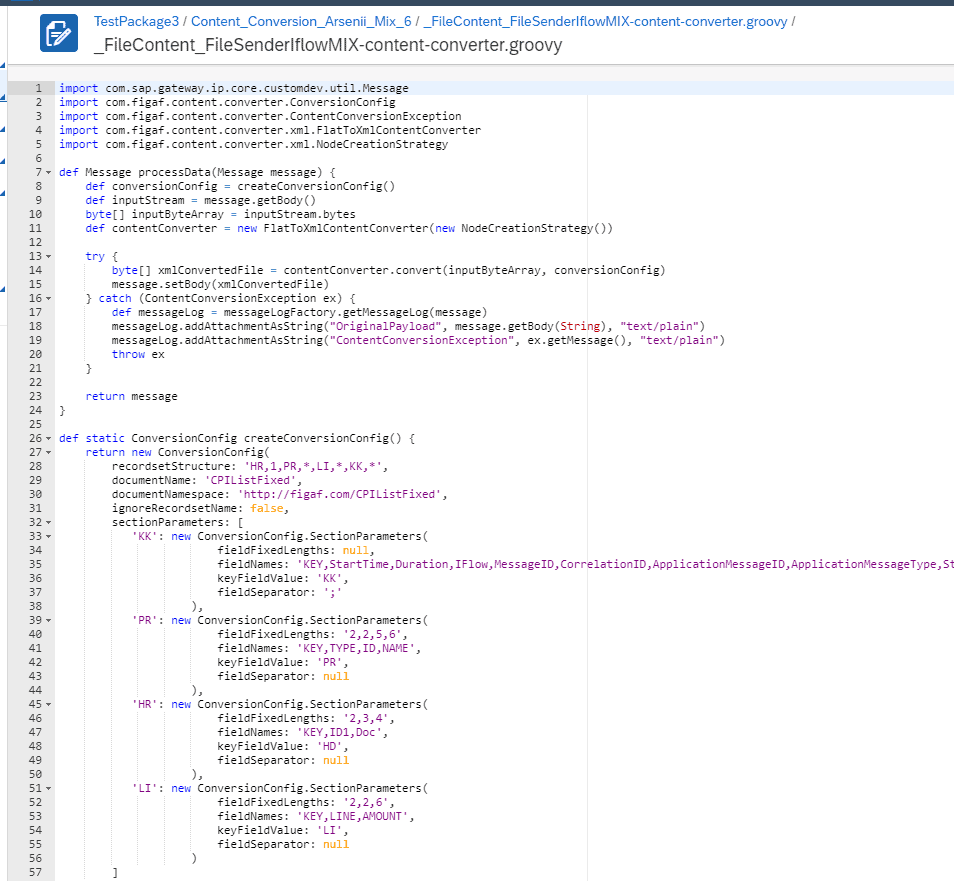The width and height of the screenshot is (954, 881).
Task: Click keyFieldValue 'PR' on line 42
Action: click(x=332, y=662)
